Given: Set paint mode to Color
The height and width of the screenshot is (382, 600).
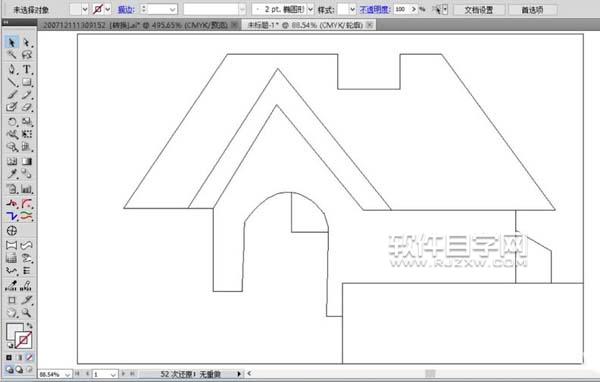Looking at the screenshot, I should (9, 358).
